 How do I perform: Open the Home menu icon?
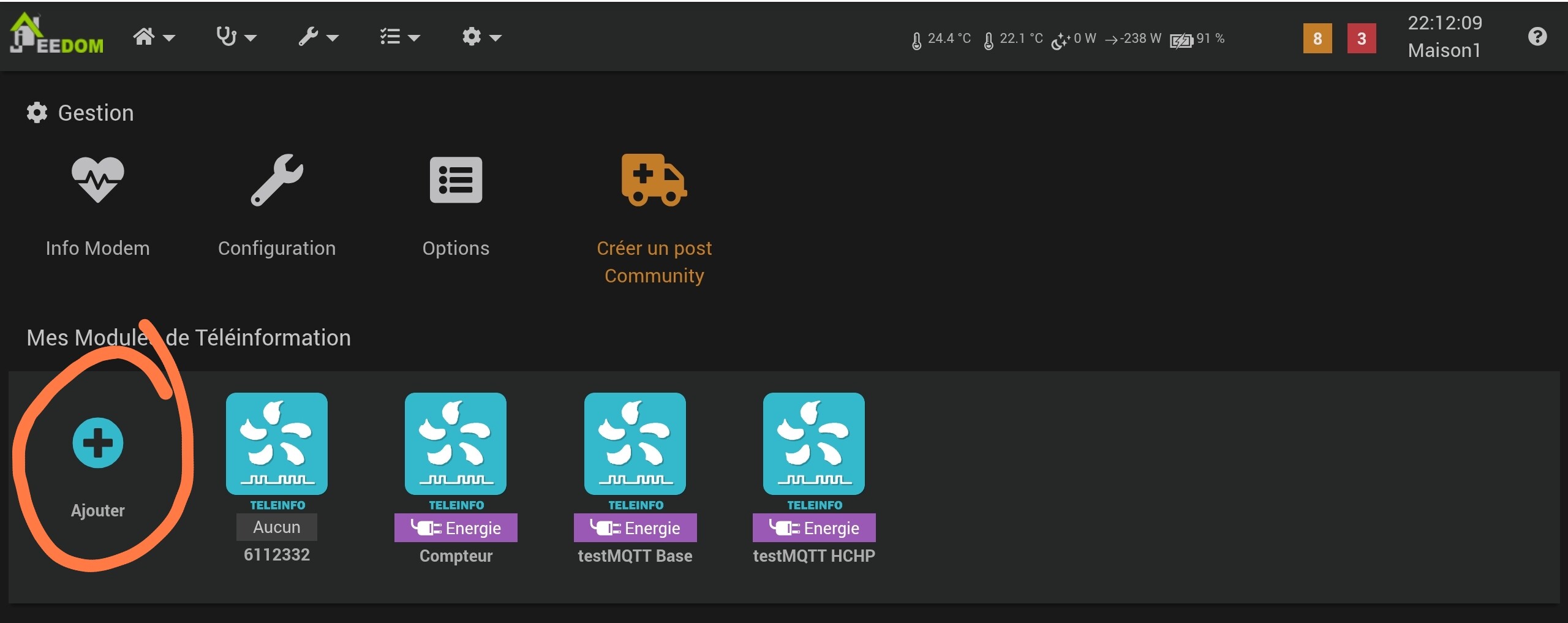(x=154, y=37)
